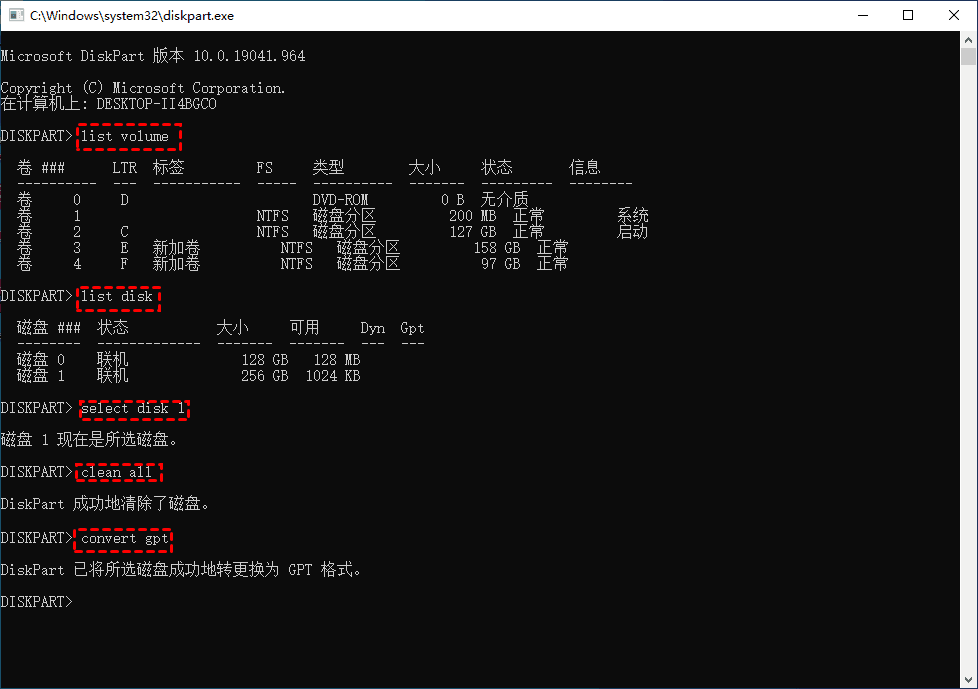Click the '启动' info entry

tap(632, 232)
